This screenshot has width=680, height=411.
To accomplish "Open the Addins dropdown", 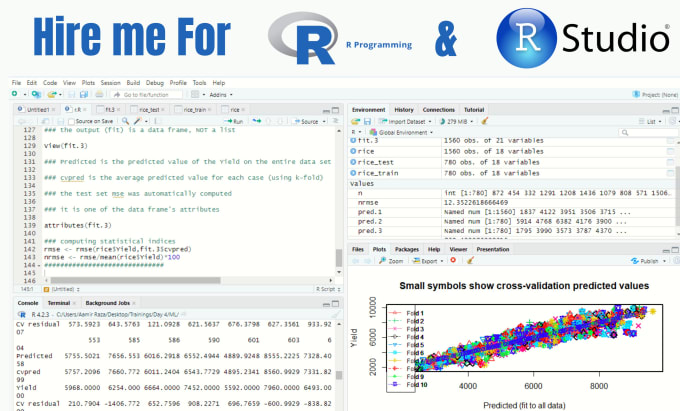I will coord(221,95).
